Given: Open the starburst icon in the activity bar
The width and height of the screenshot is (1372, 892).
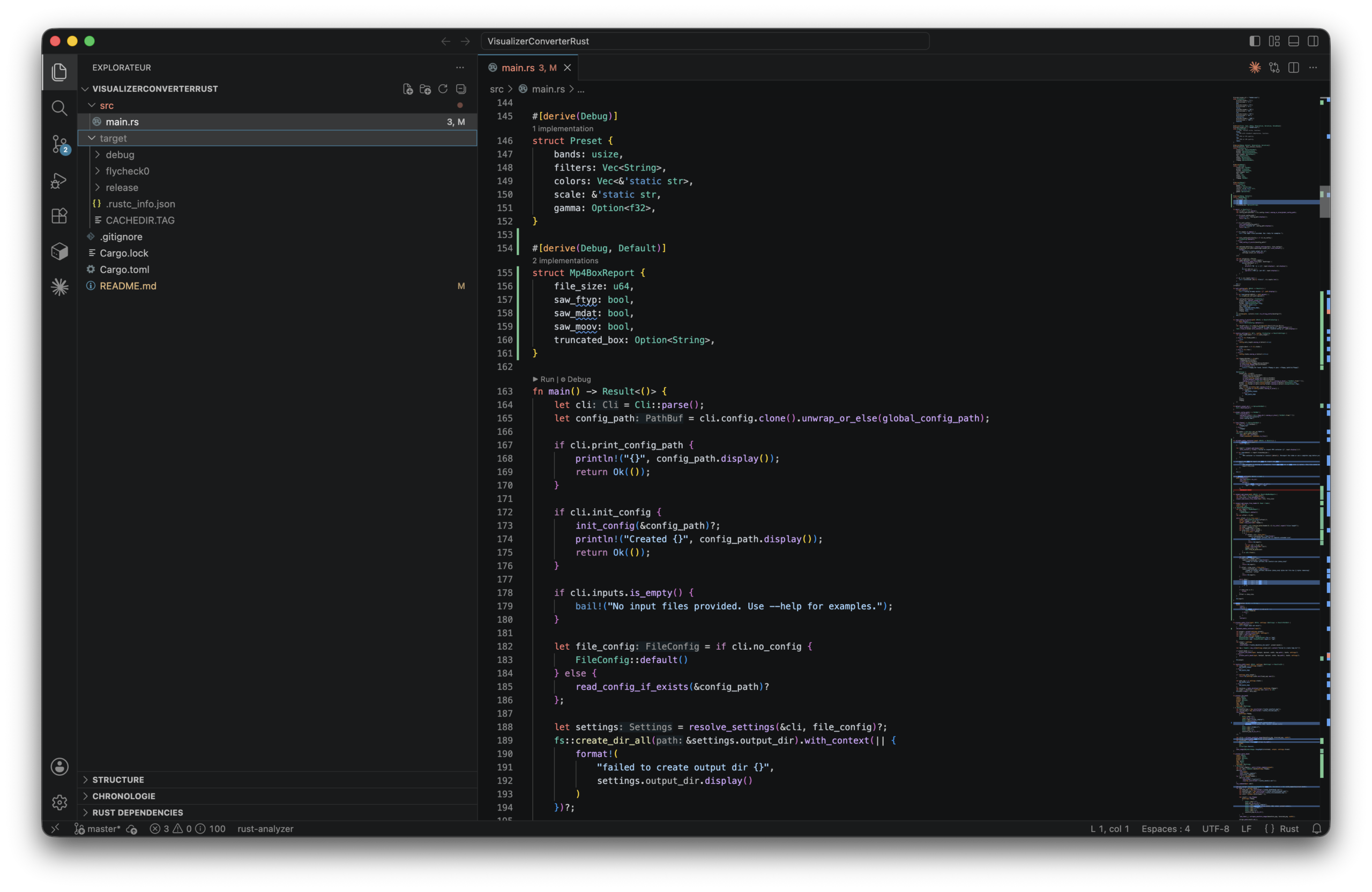Looking at the screenshot, I should [59, 287].
